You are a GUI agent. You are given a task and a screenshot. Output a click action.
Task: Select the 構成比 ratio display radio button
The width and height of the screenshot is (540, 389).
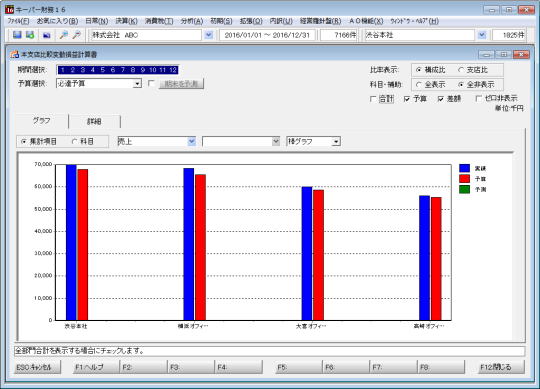(x=418, y=70)
